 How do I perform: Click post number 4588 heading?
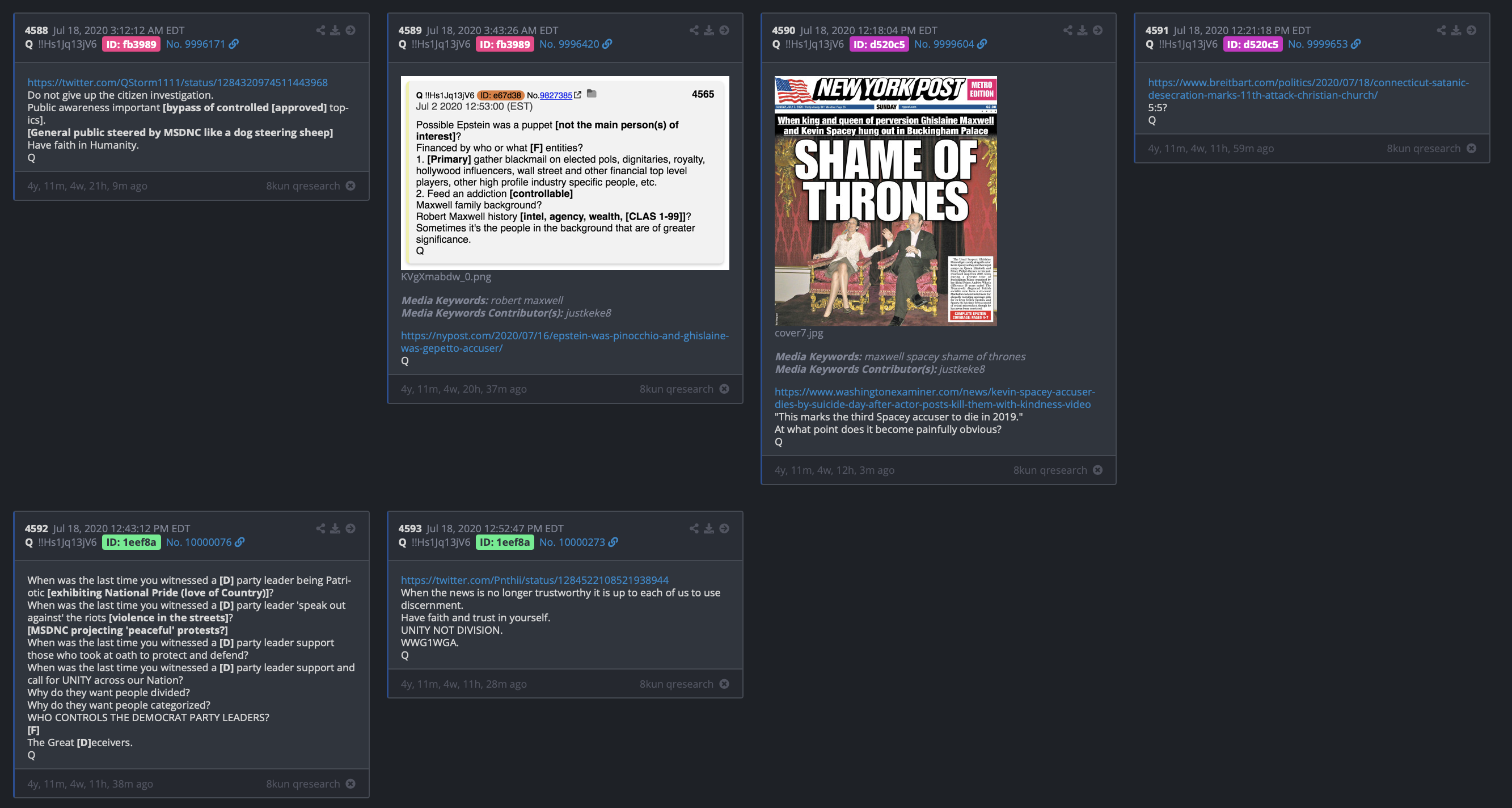pyautogui.click(x=36, y=30)
